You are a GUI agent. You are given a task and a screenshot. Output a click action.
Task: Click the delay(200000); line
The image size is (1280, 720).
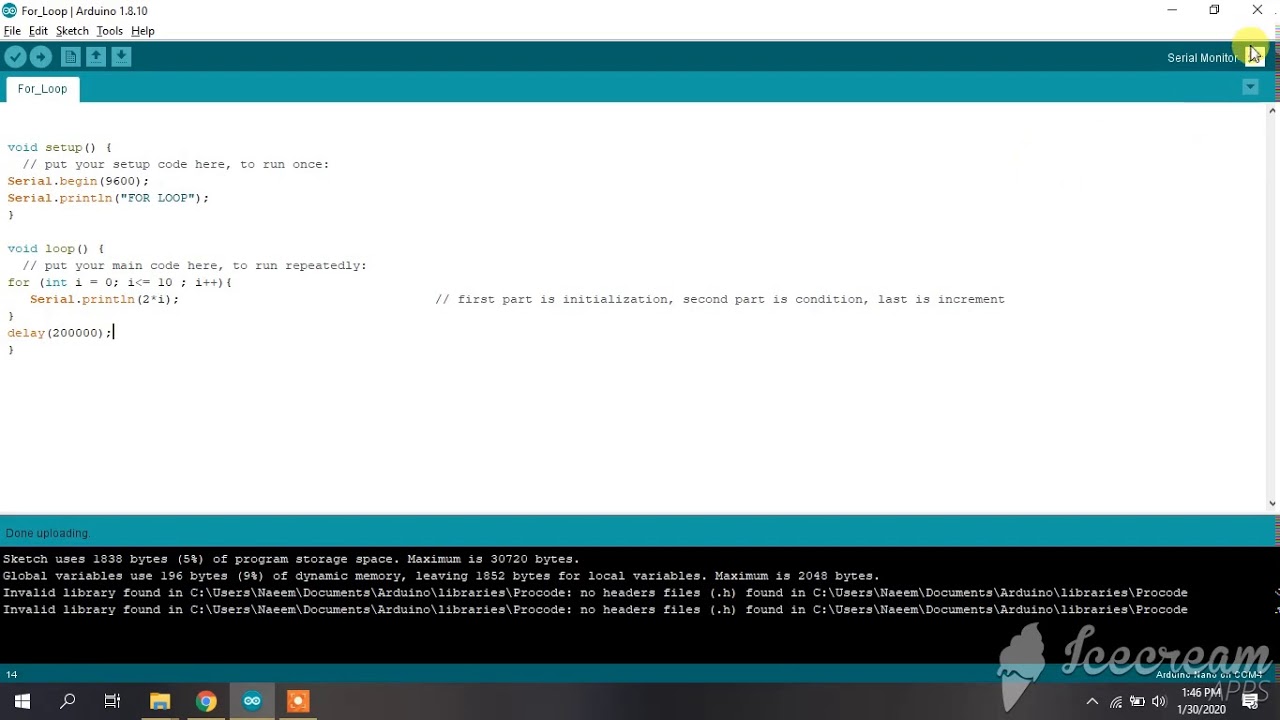[x=60, y=333]
